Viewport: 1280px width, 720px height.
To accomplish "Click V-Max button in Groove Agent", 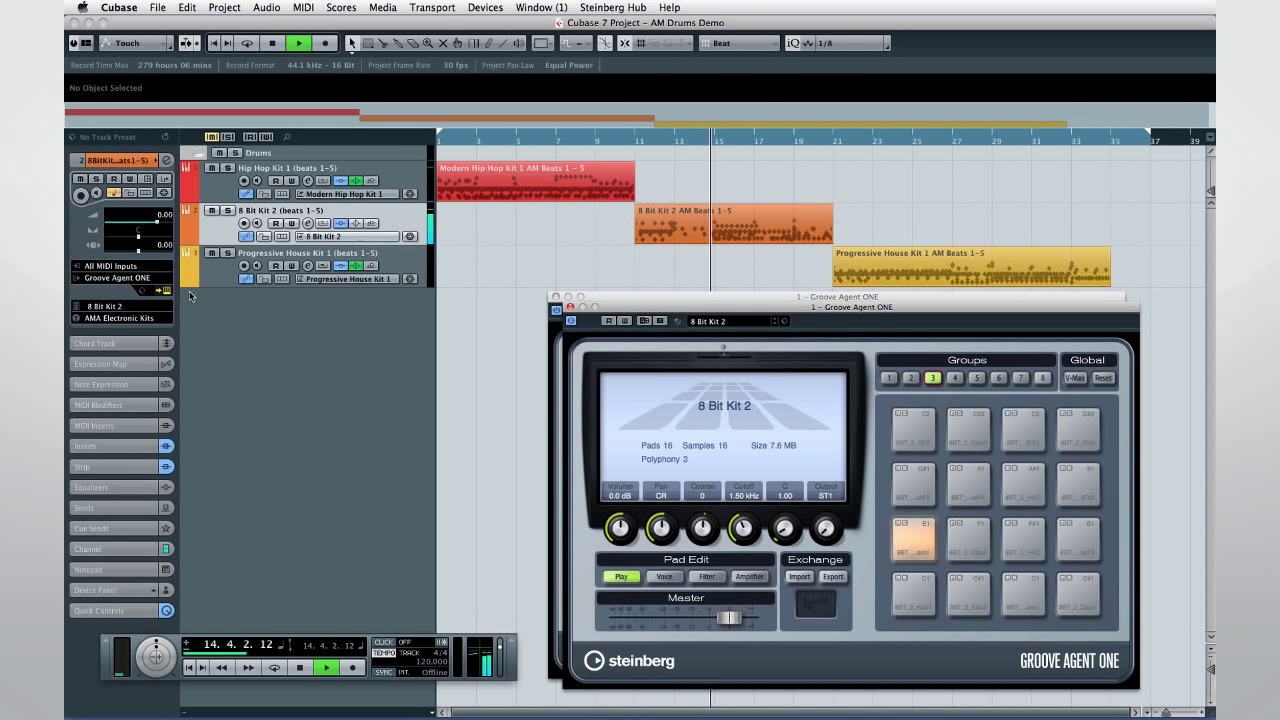I will [1075, 378].
